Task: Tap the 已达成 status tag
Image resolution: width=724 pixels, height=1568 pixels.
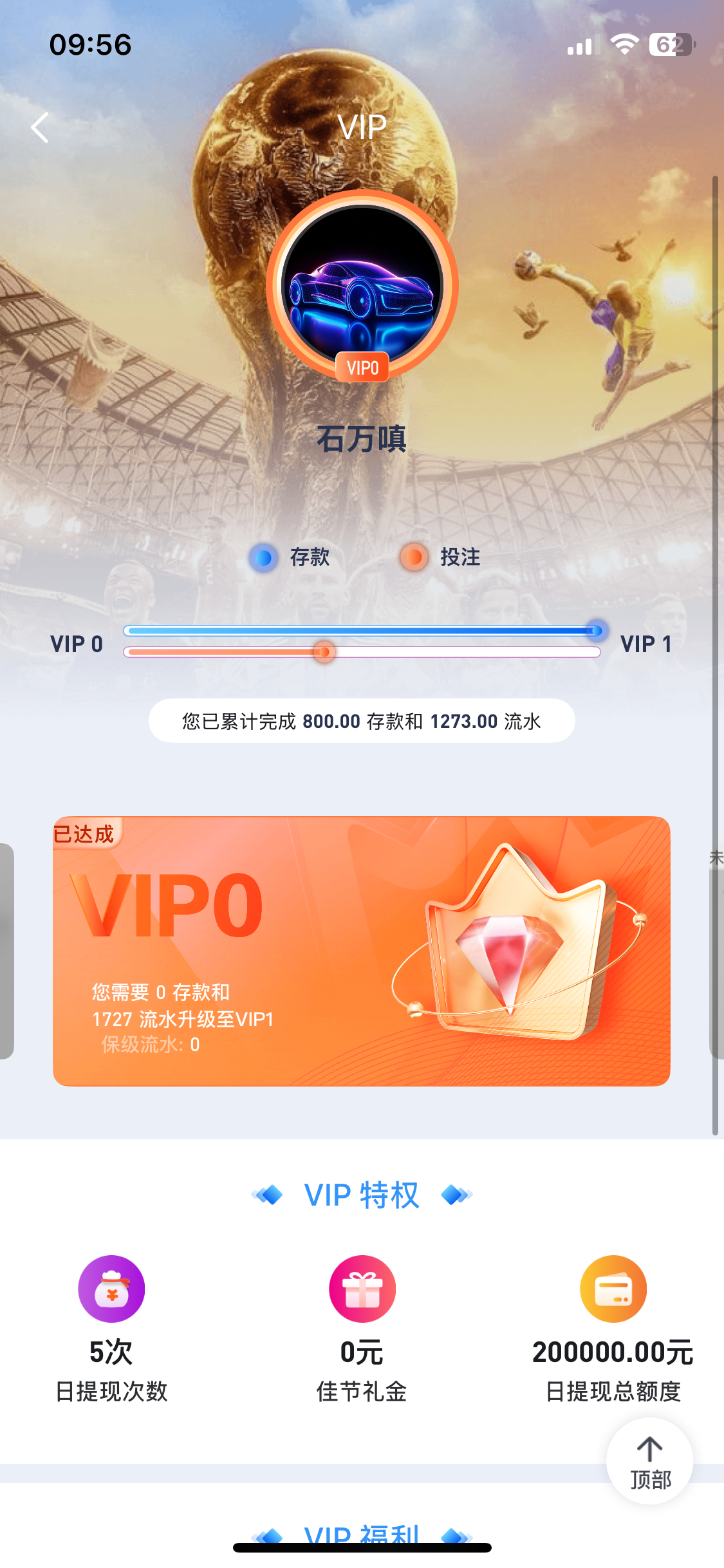Action: [x=84, y=834]
